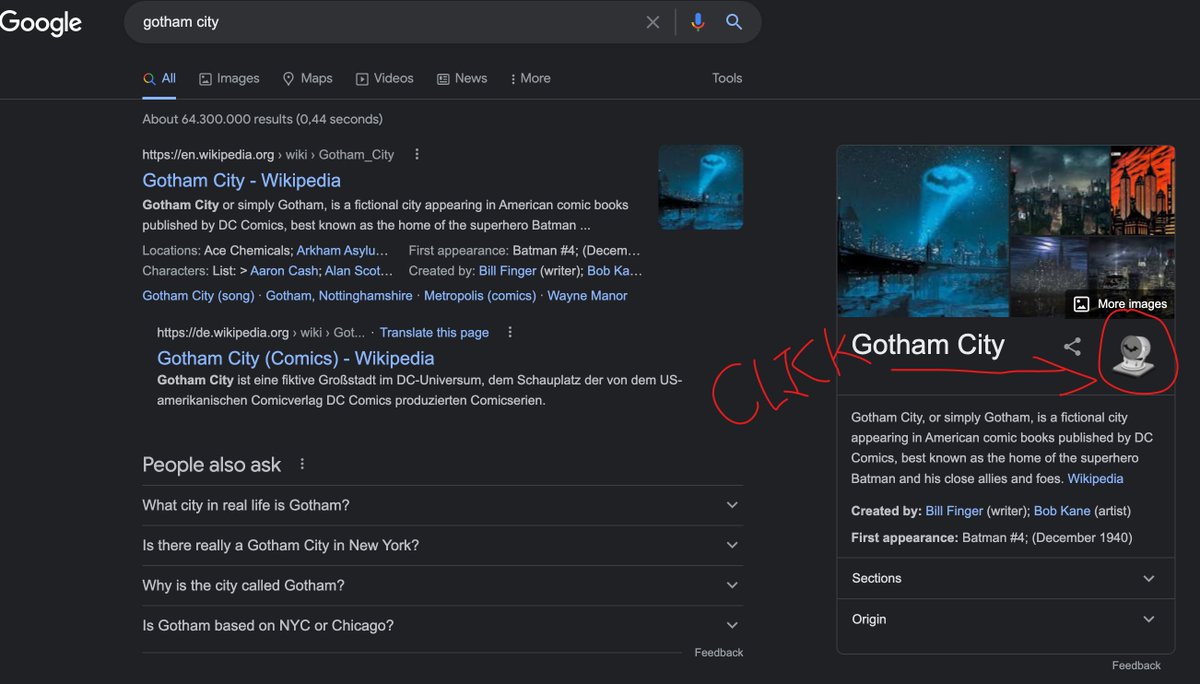The height and width of the screenshot is (684, 1200).
Task: Expand the Sections dropdown in panel
Action: coord(1005,578)
